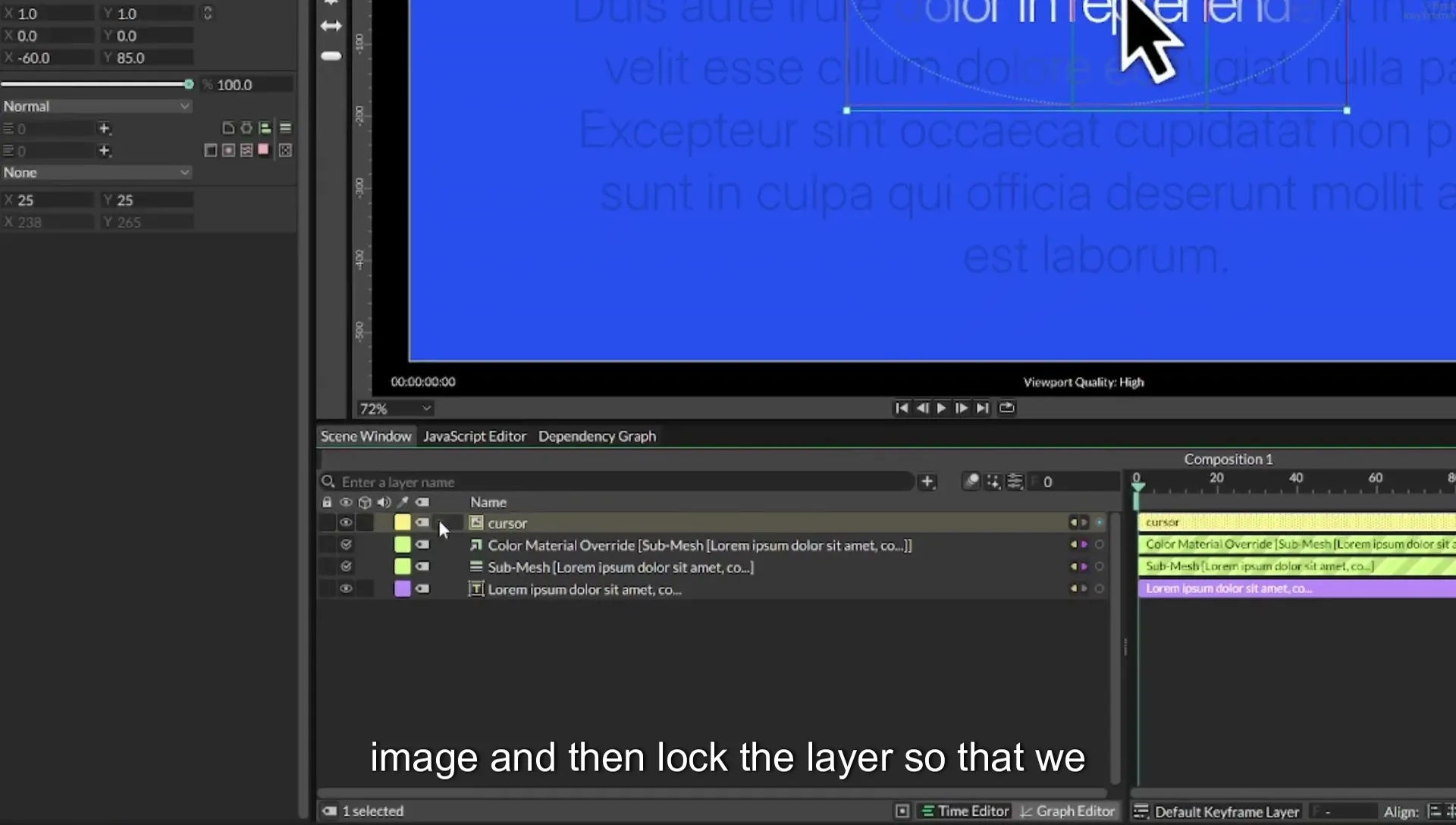Image resolution: width=1456 pixels, height=825 pixels.
Task: Click the green align rows icon
Action: (265, 128)
